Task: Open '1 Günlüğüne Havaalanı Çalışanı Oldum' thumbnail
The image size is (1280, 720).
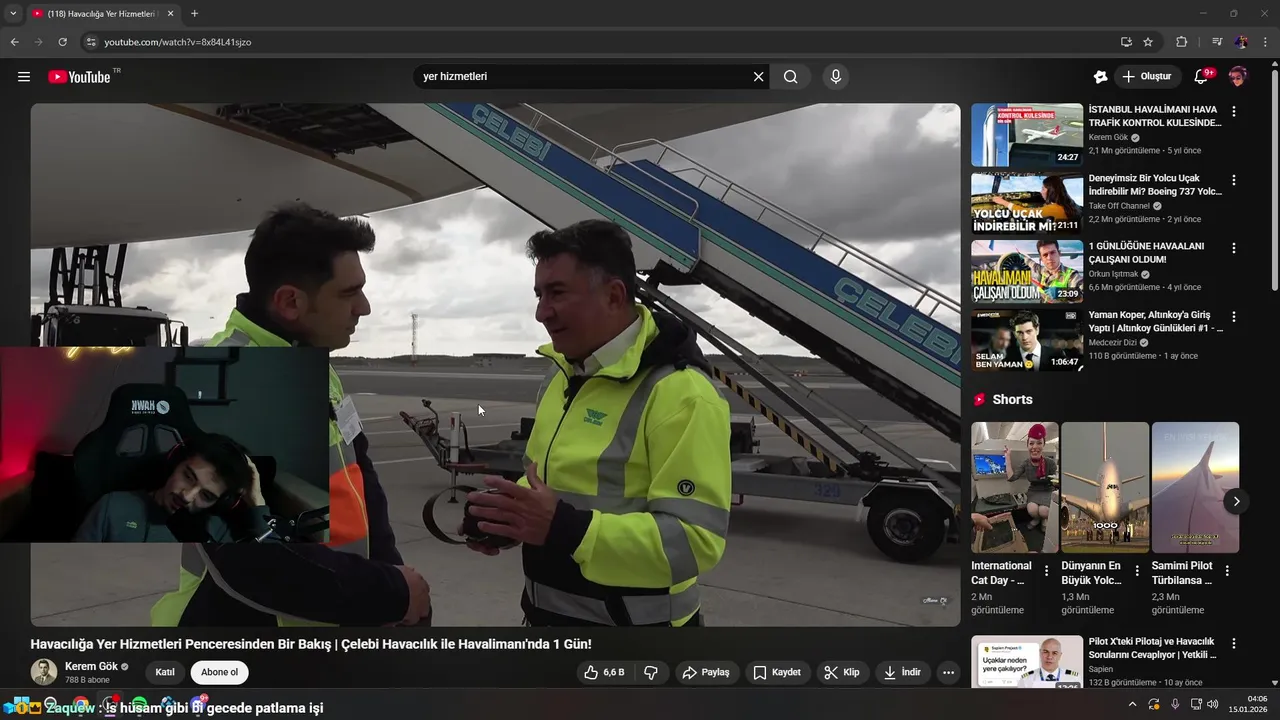Action: 1026,272
